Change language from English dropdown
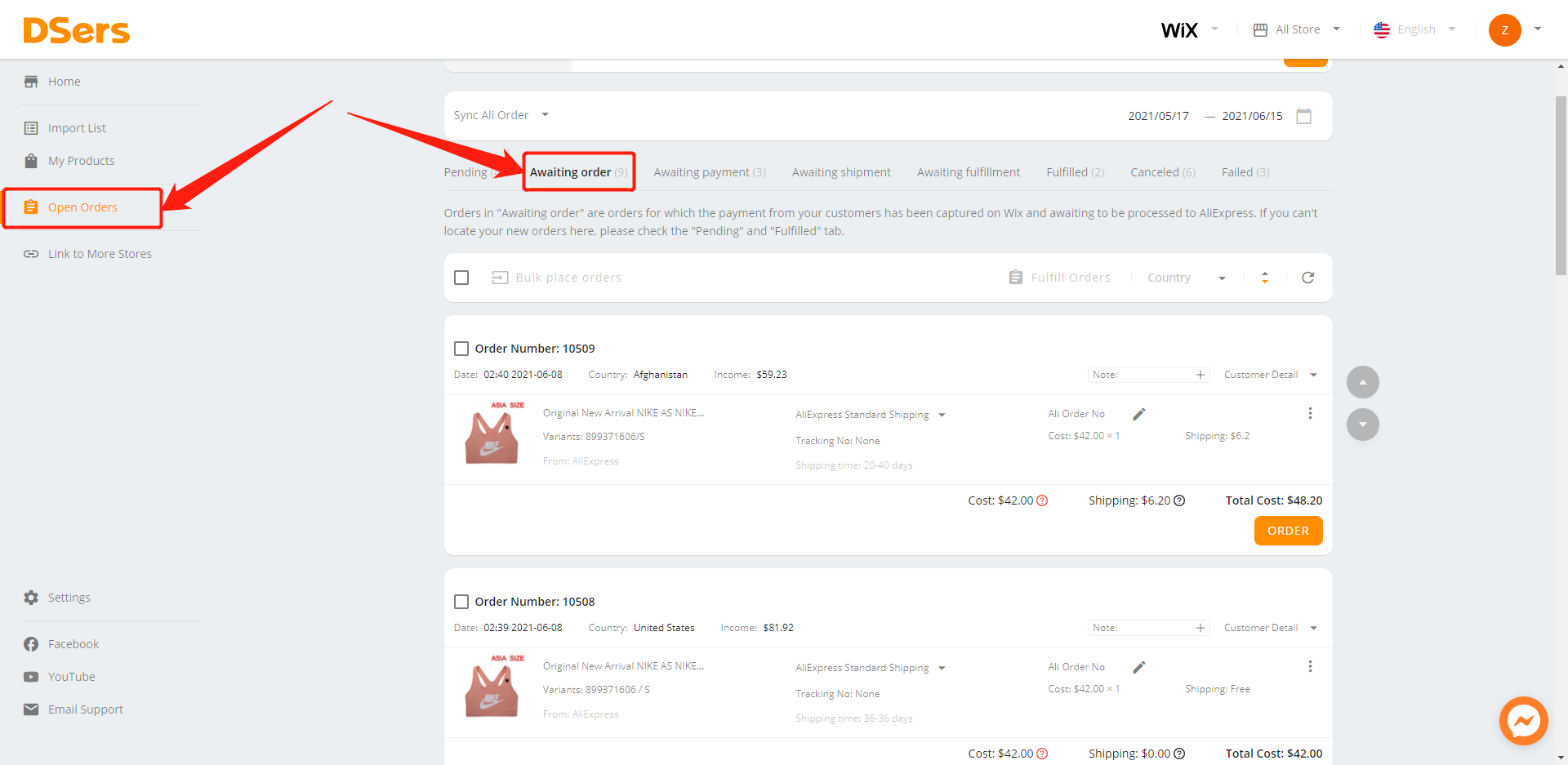This screenshot has height=765, width=1568. click(1415, 29)
